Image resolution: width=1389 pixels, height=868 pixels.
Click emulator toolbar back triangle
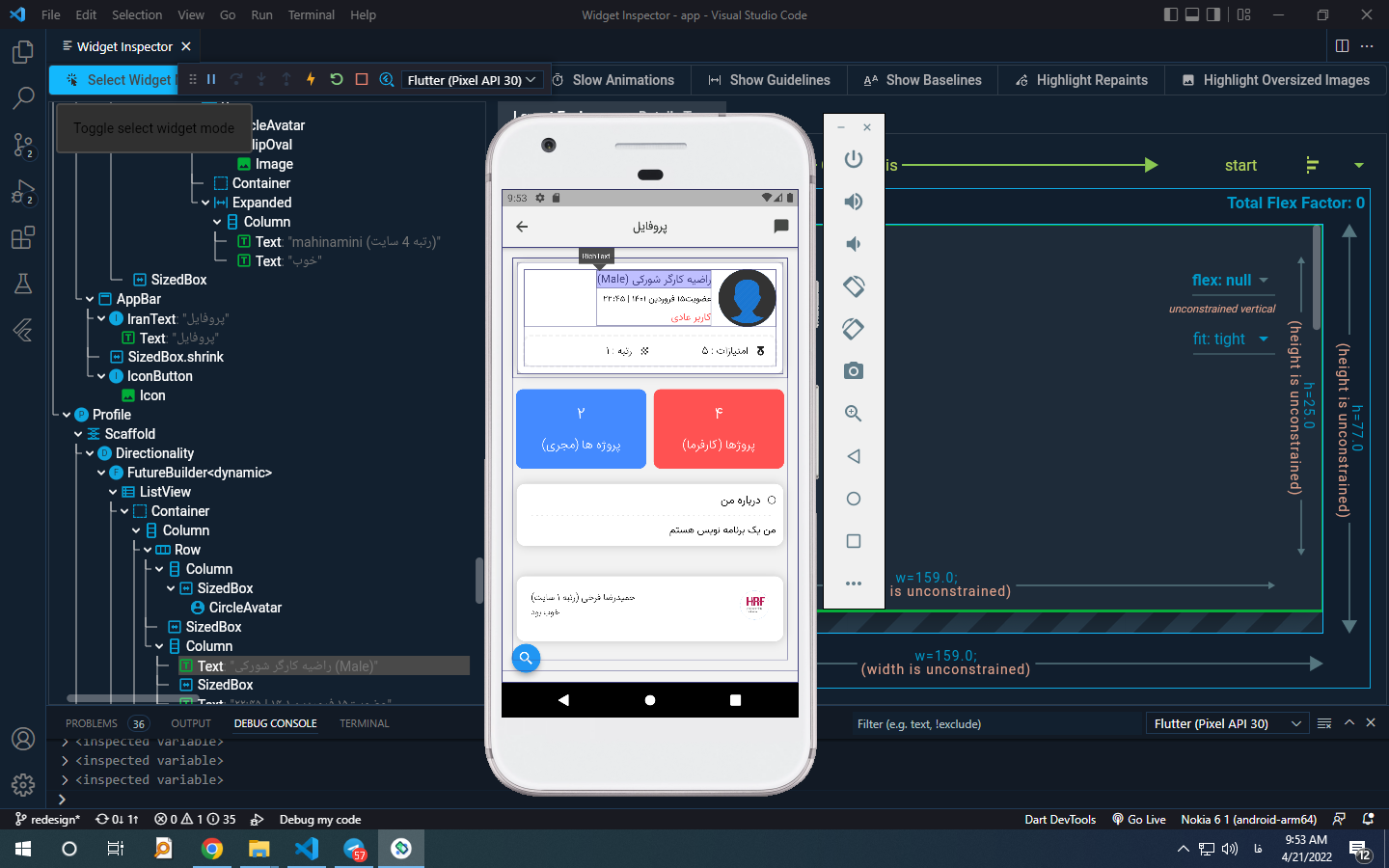point(854,456)
